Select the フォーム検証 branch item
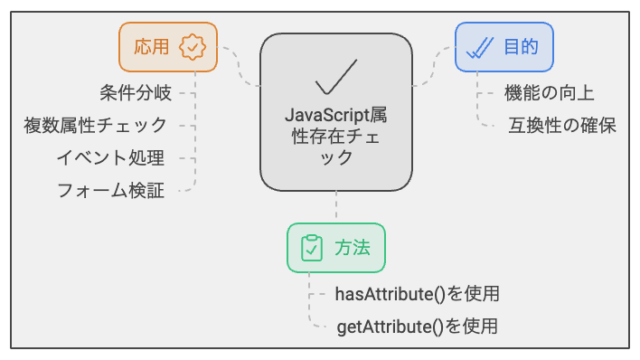This screenshot has height=360, width=640. click(x=111, y=191)
